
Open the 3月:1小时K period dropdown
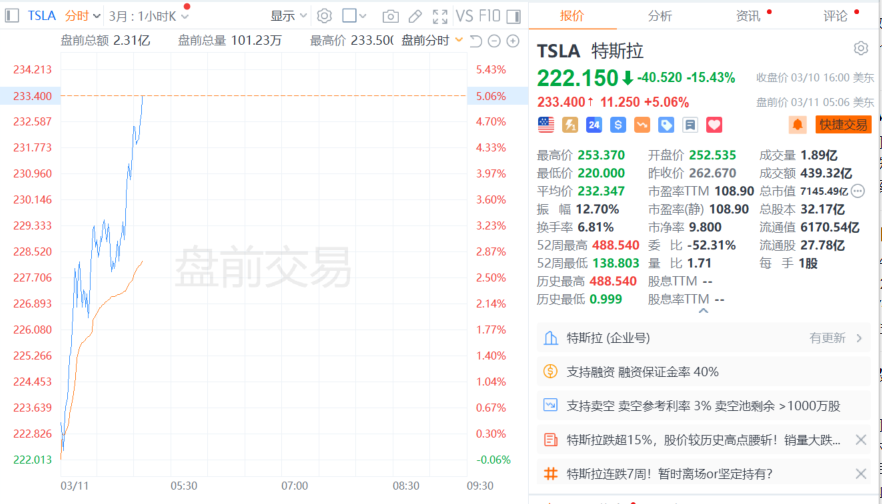149,16
